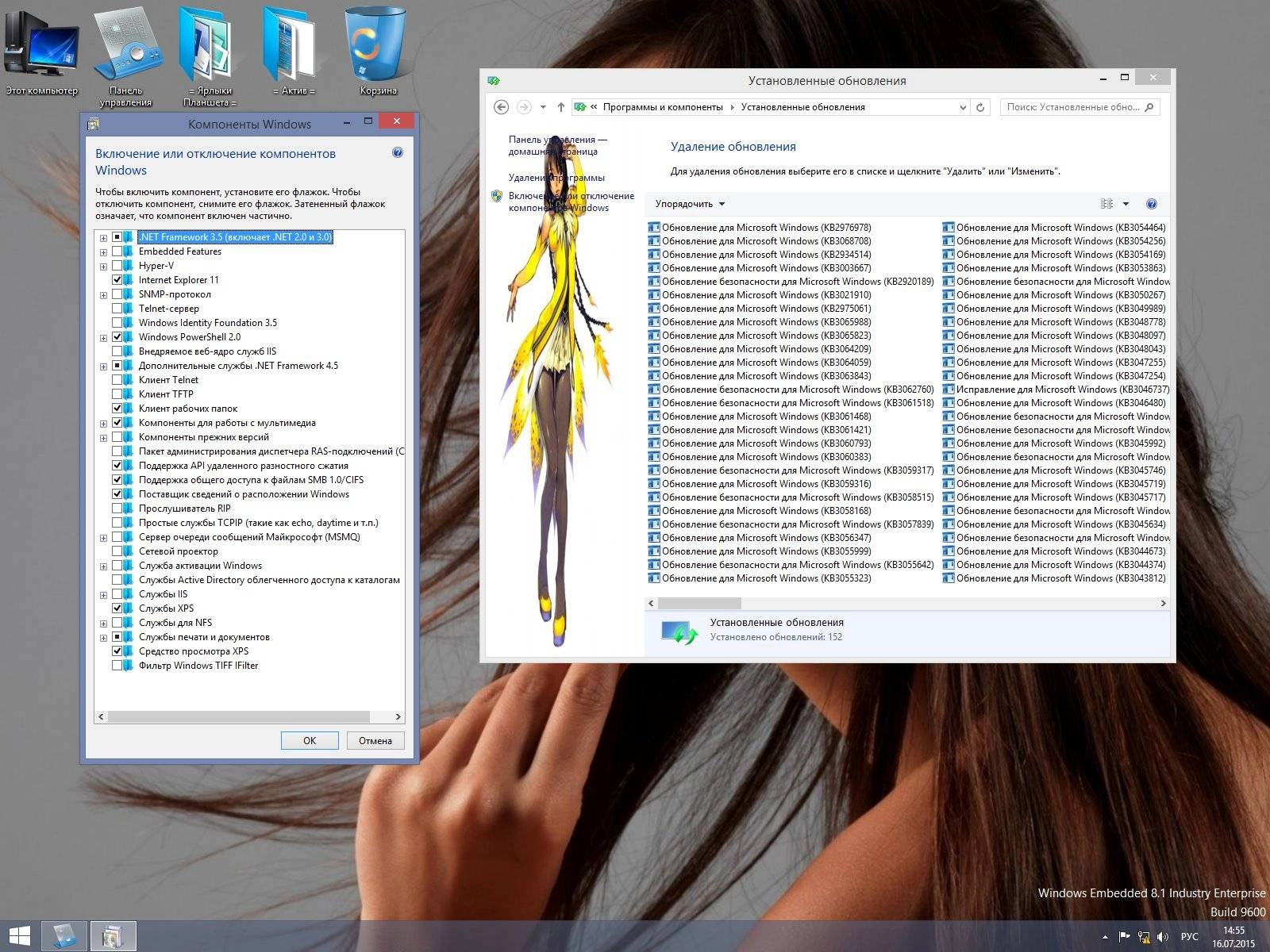Click the Компоненты Windows taskbar icon
The width and height of the screenshot is (1270, 952).
(x=113, y=936)
